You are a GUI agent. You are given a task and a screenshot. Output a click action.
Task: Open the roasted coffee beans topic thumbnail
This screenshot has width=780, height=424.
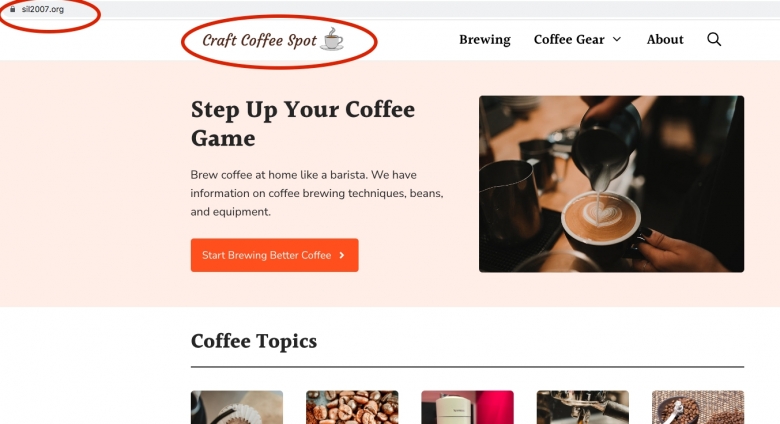[352, 407]
